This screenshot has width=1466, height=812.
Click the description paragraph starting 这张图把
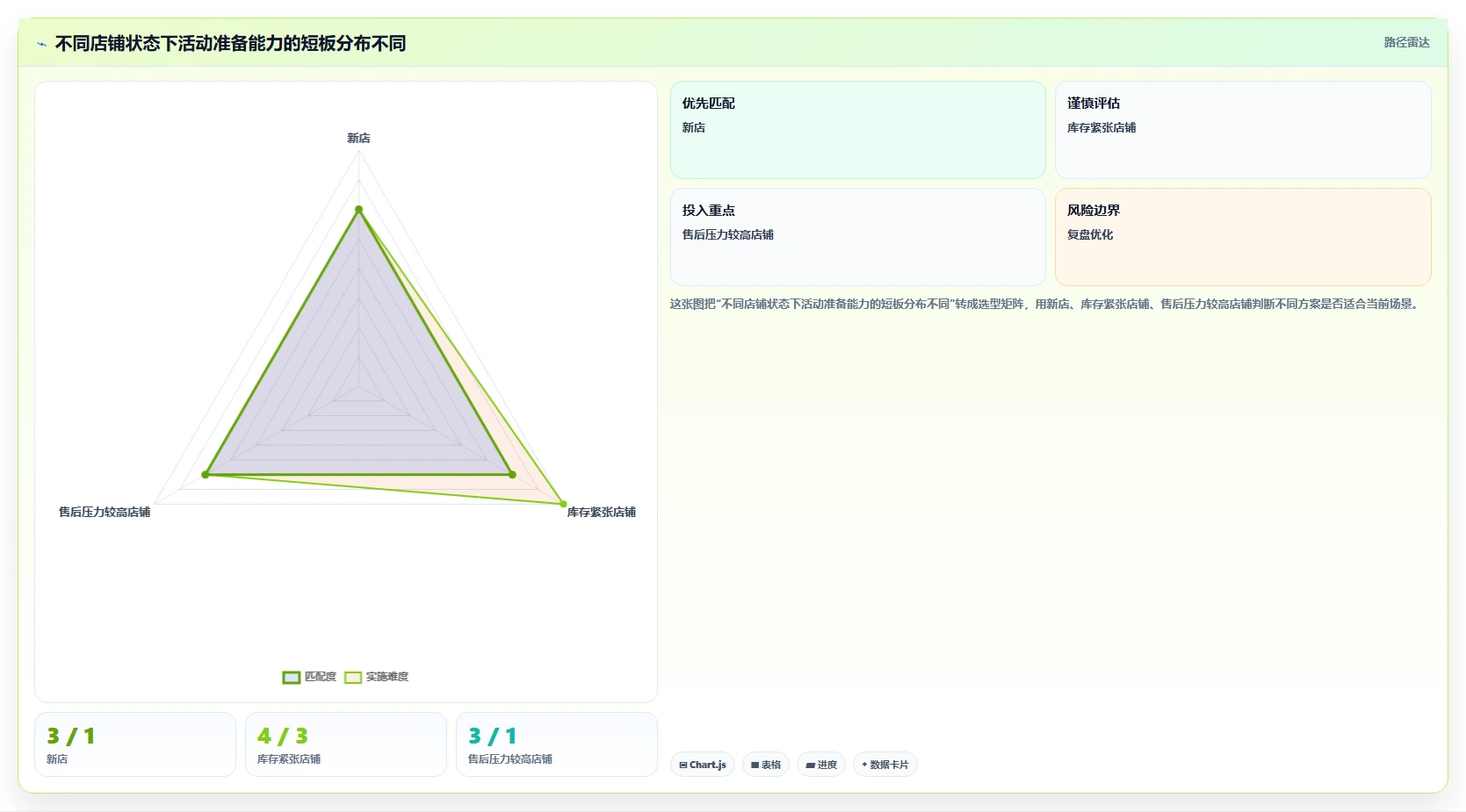click(1046, 304)
